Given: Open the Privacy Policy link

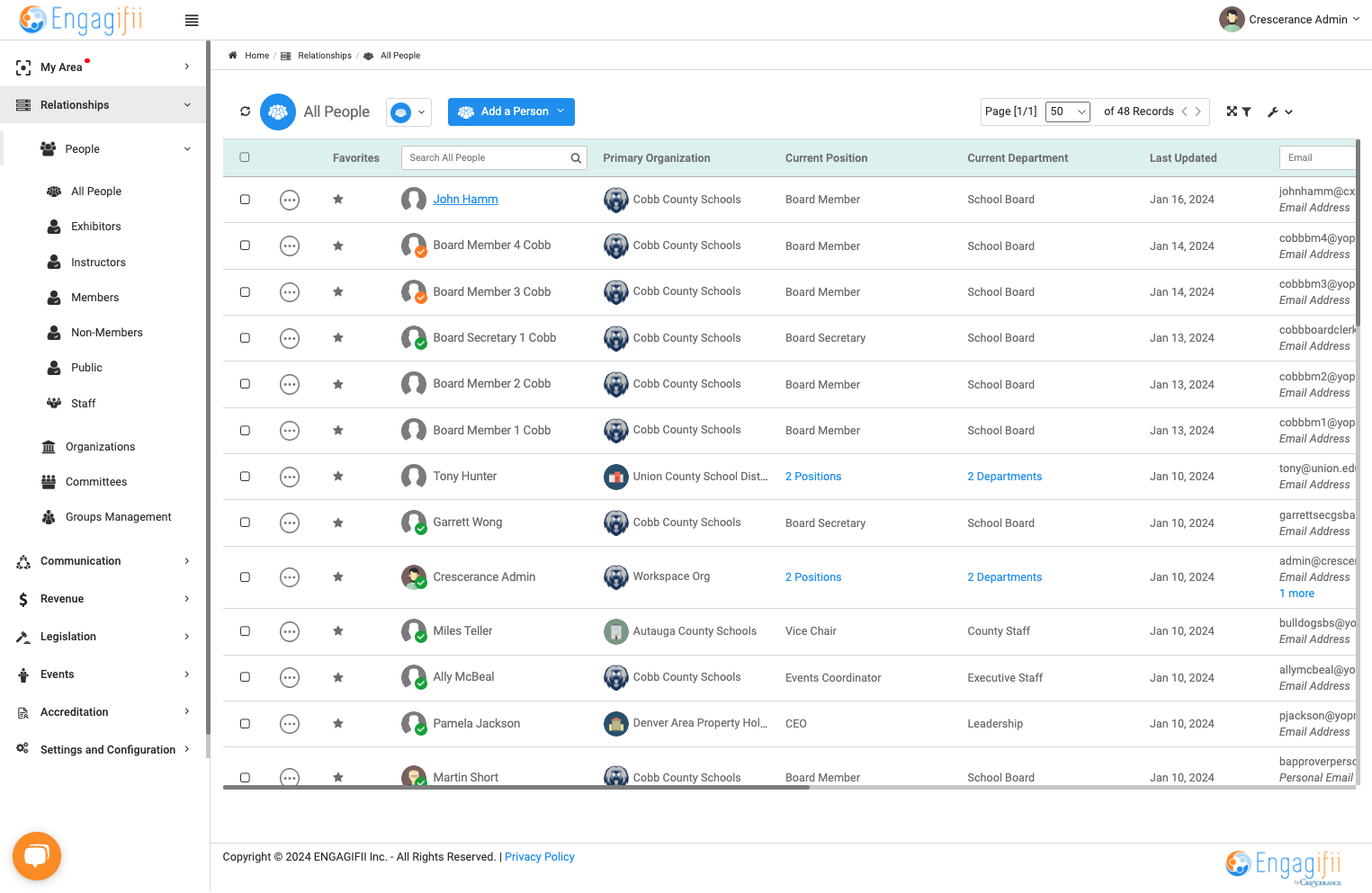Looking at the screenshot, I should click(x=540, y=857).
